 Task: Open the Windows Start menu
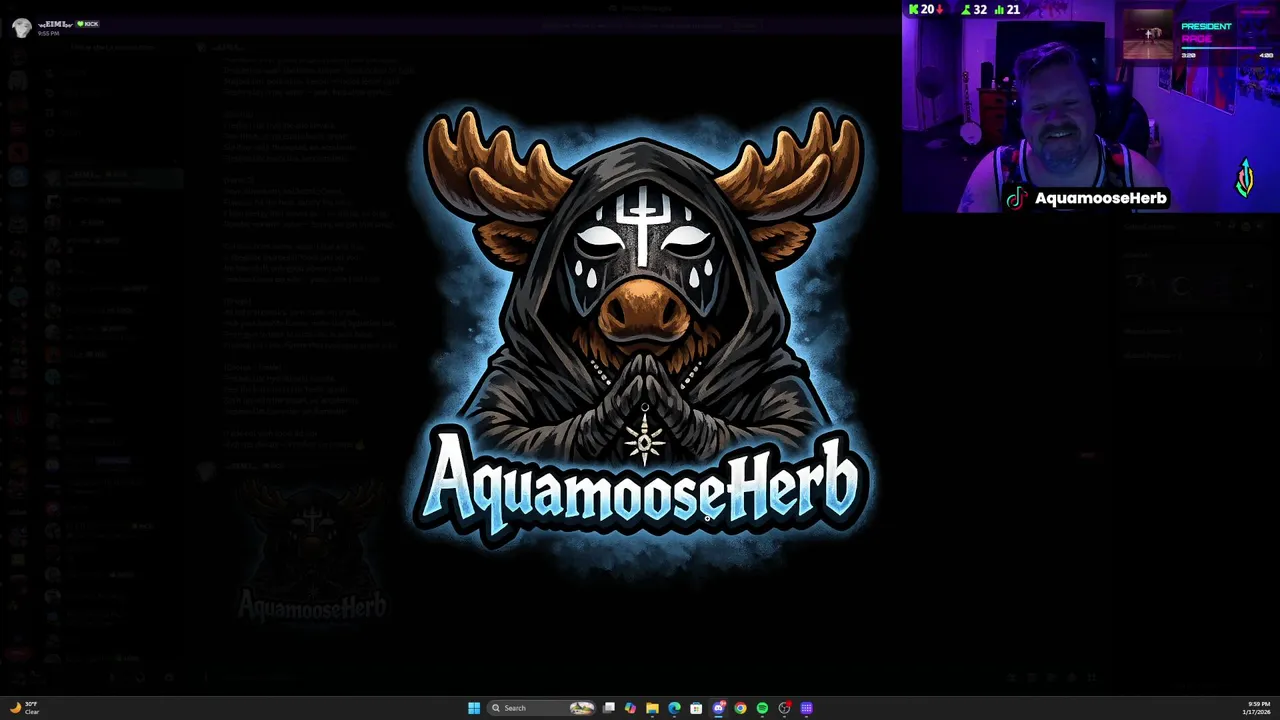[x=474, y=708]
